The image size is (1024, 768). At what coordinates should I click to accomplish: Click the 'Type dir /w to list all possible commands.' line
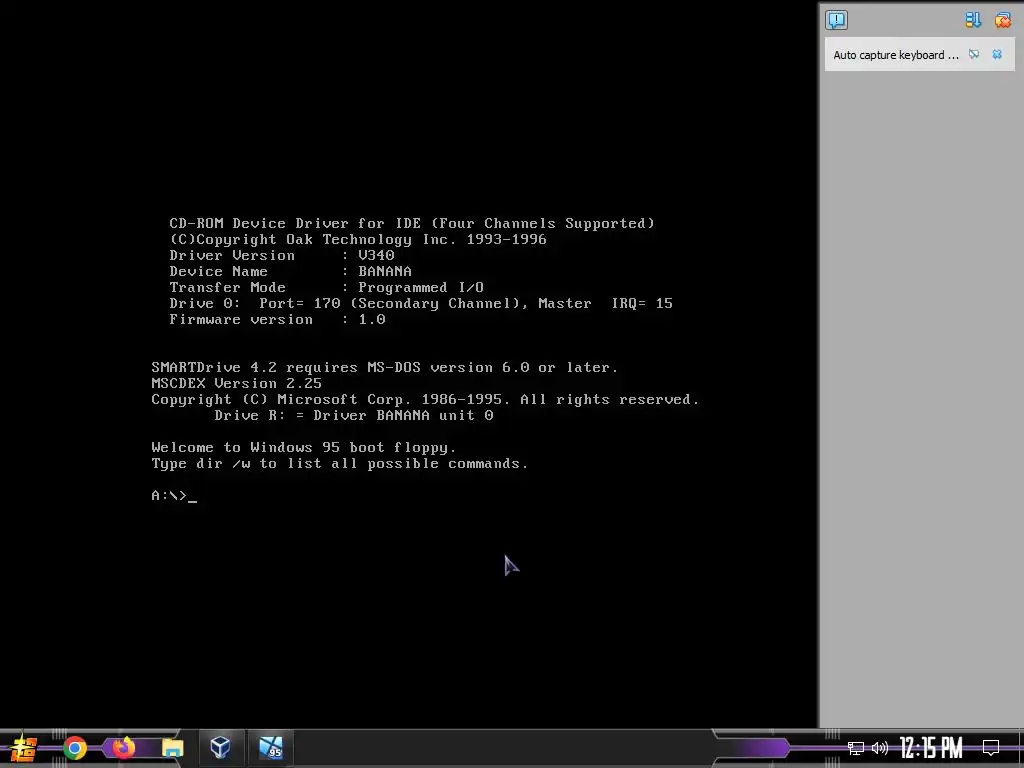point(340,464)
